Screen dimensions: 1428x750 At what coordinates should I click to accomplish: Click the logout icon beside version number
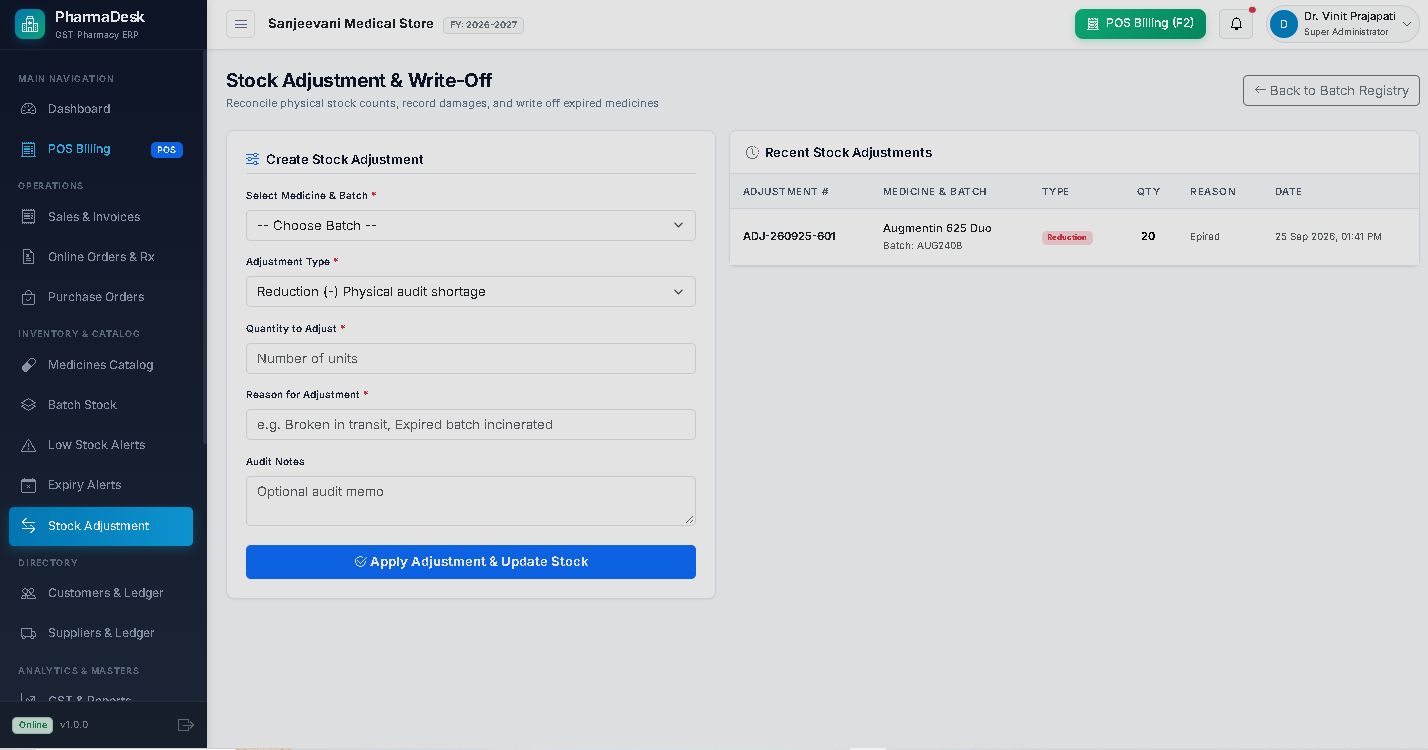(x=185, y=725)
